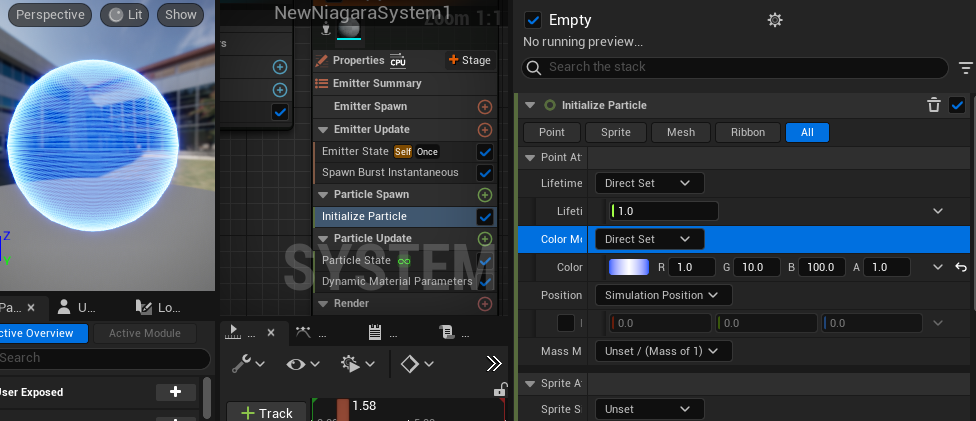Click the Lifetime 1.0 value slider

(x=664, y=211)
